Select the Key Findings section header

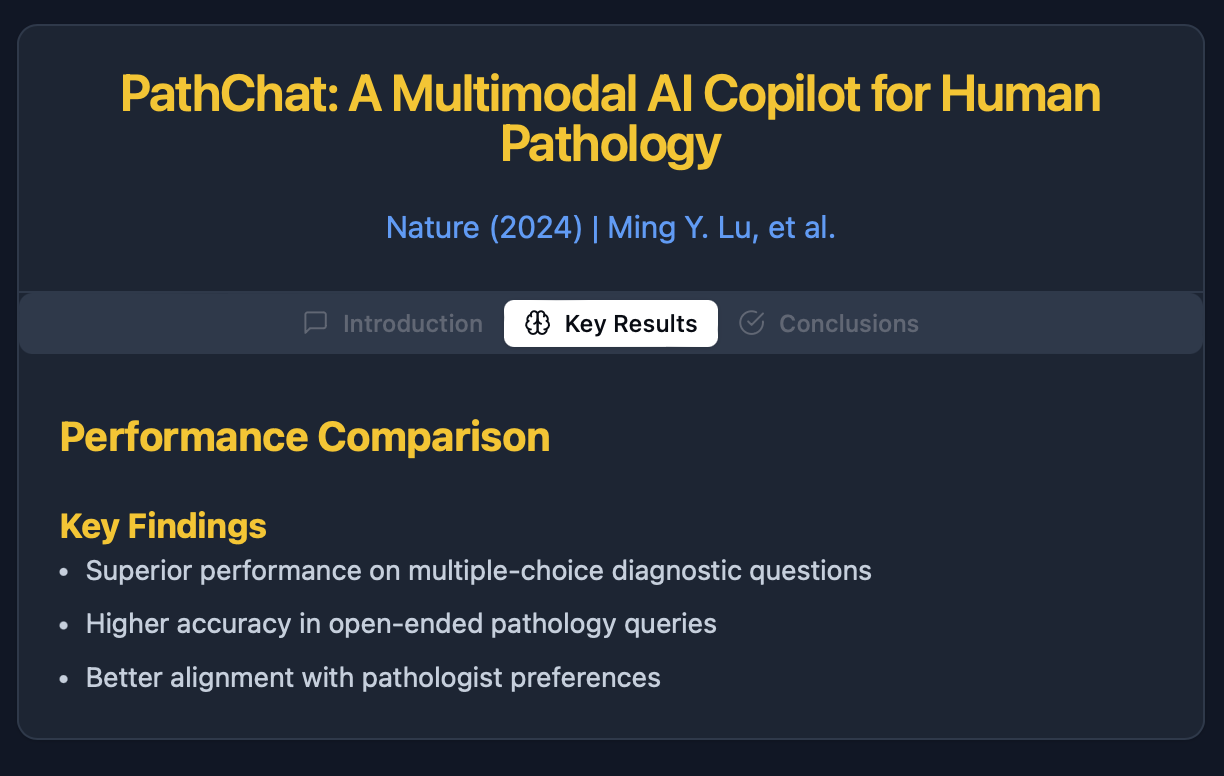163,525
